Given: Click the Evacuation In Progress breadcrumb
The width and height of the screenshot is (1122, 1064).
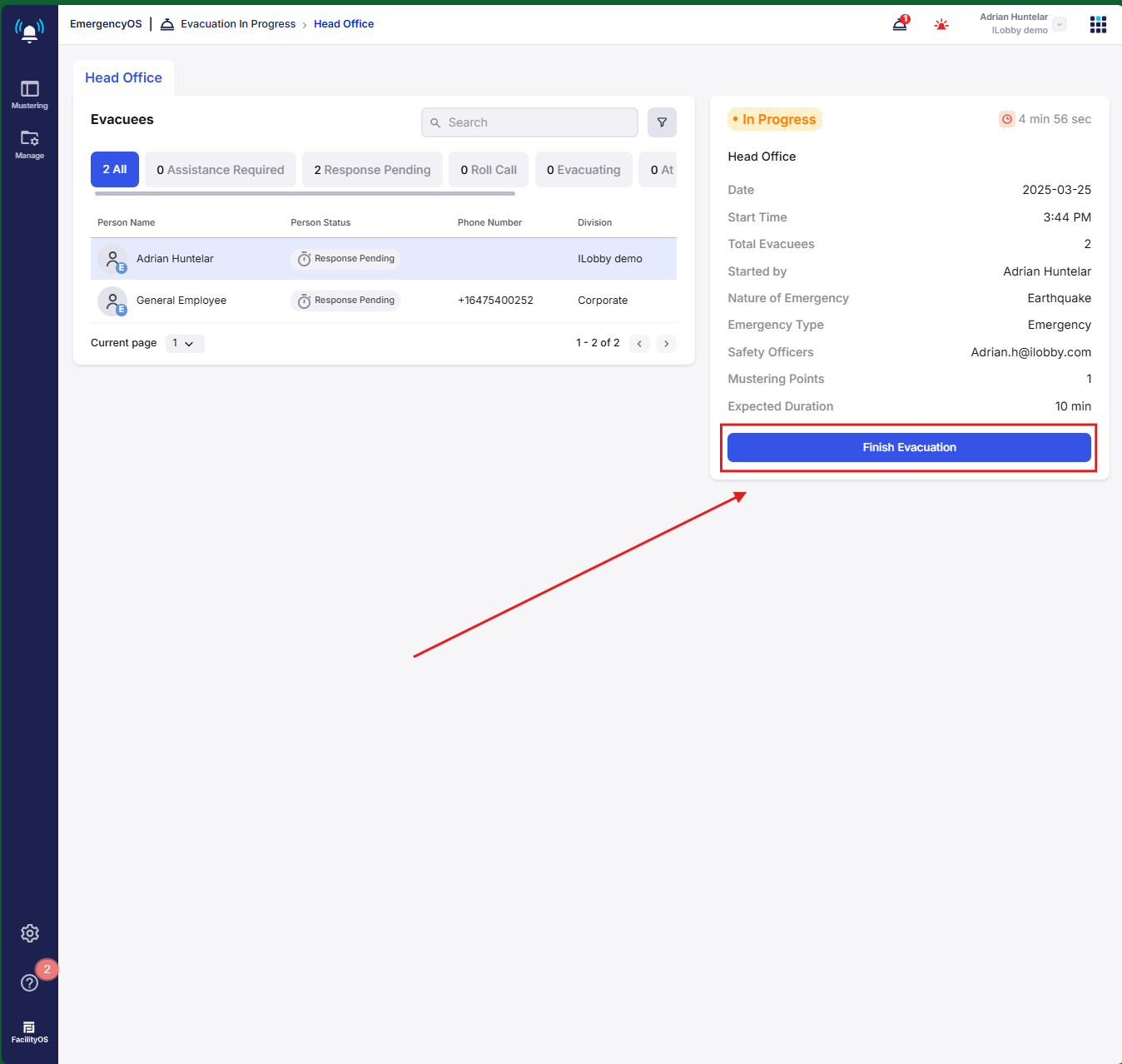Looking at the screenshot, I should (x=238, y=24).
